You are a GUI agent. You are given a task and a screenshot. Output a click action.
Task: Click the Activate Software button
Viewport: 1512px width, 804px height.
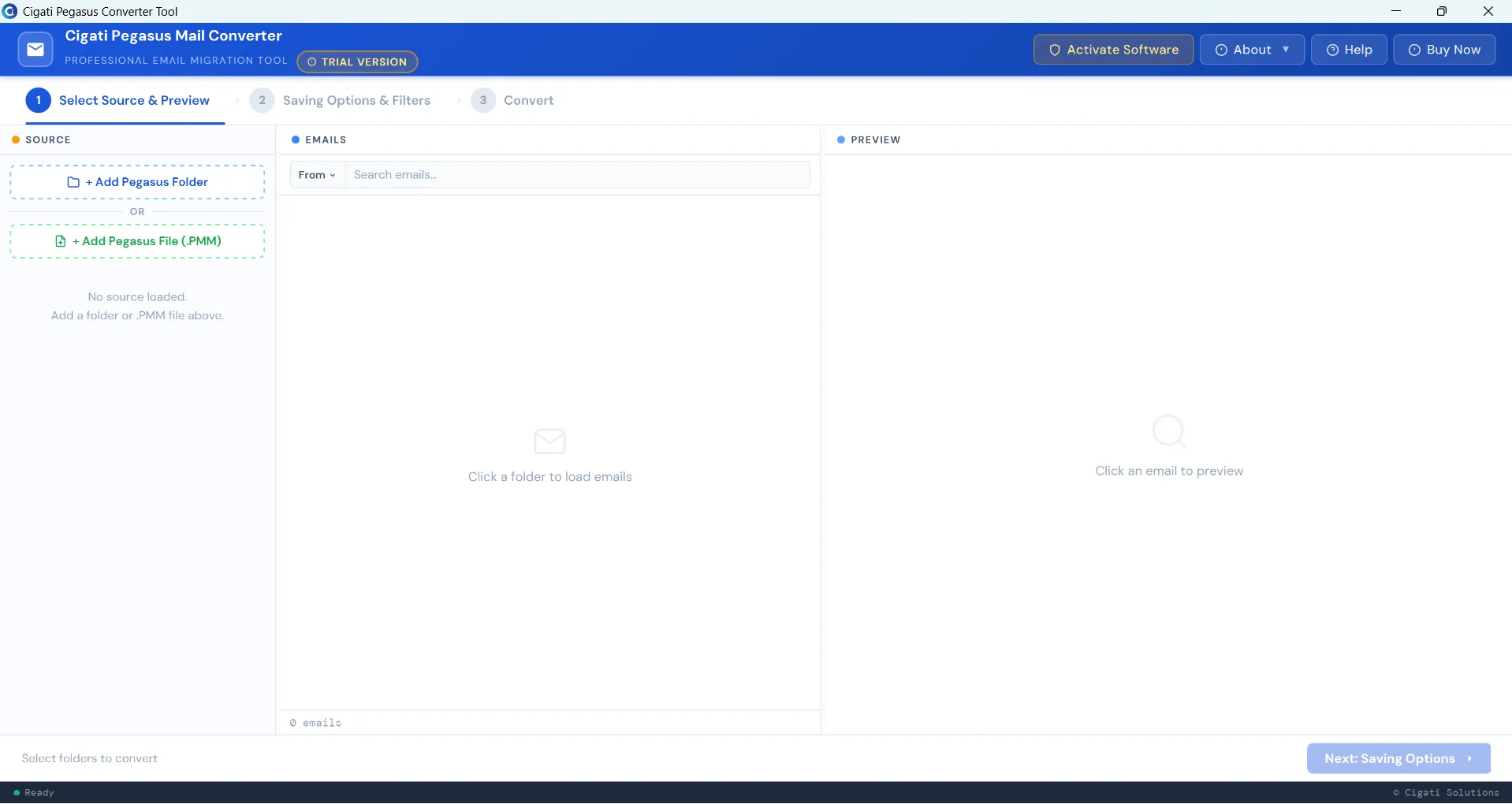1113,50
